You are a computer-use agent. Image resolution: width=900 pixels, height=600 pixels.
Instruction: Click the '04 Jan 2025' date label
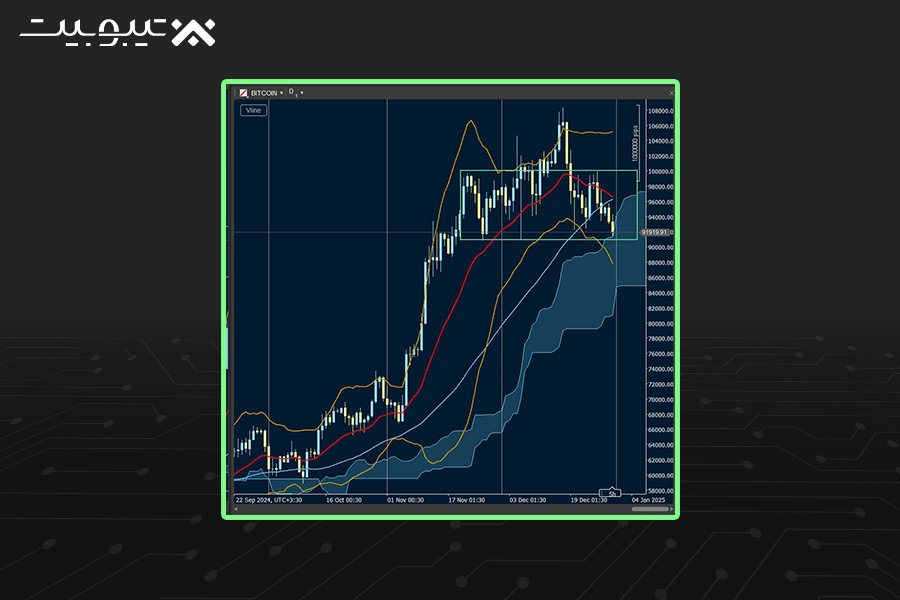coord(649,500)
